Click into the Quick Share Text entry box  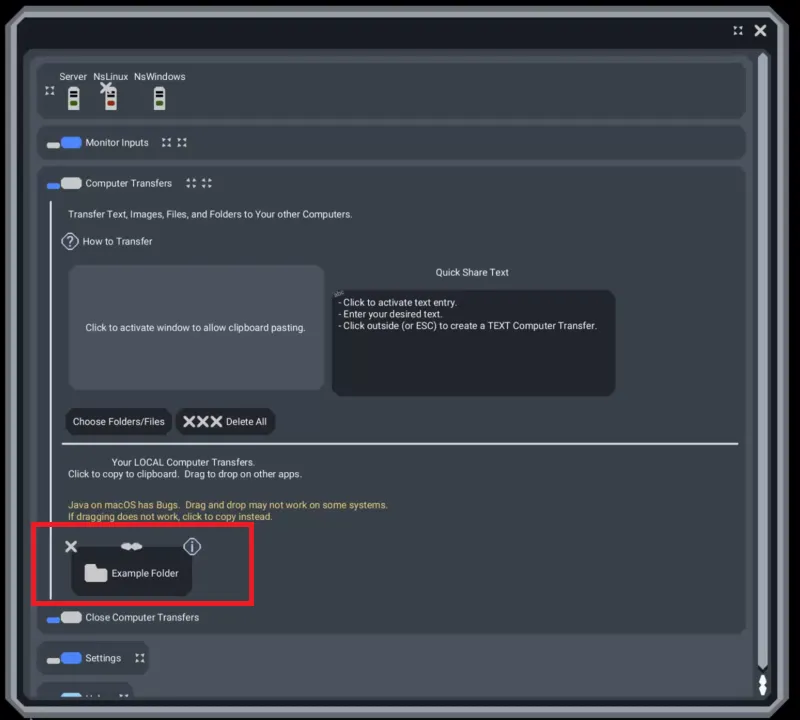(473, 343)
